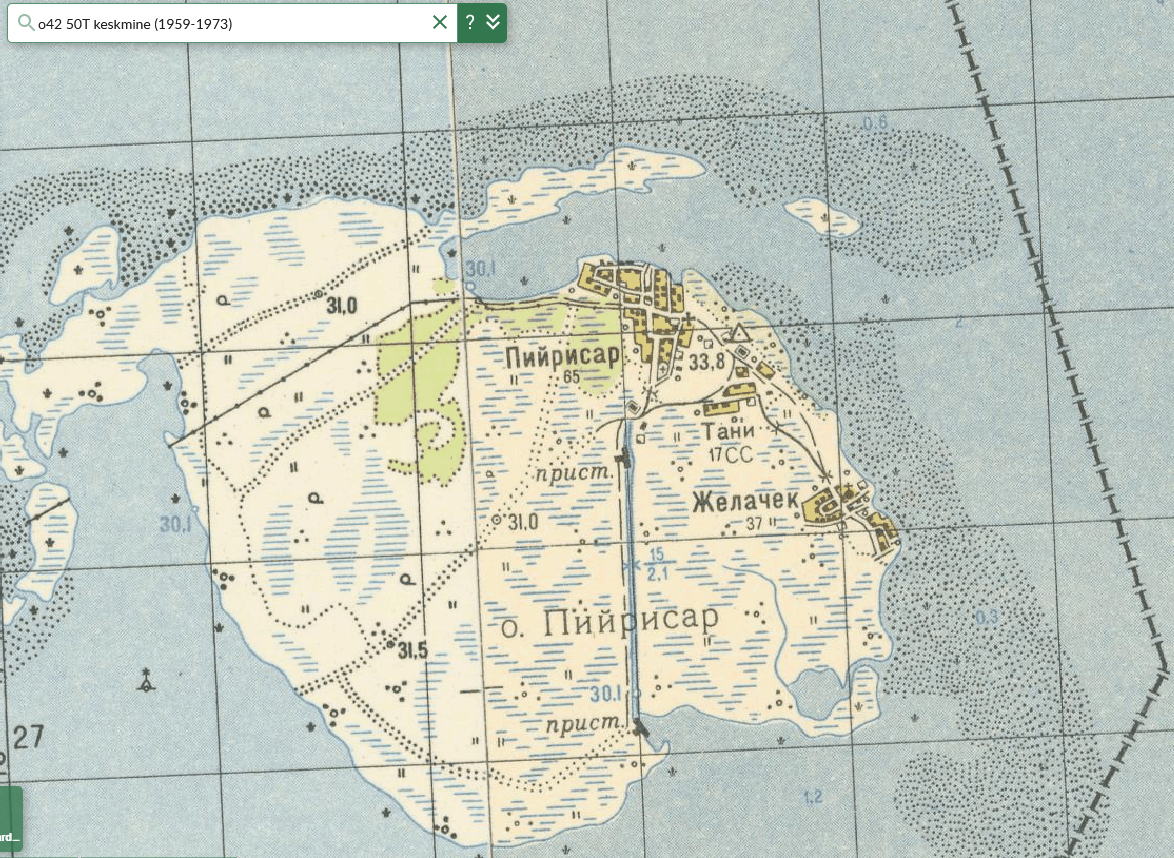This screenshot has width=1174, height=858.
Task: Focus the 'o42 50T keskmine' search field
Action: 232,23
